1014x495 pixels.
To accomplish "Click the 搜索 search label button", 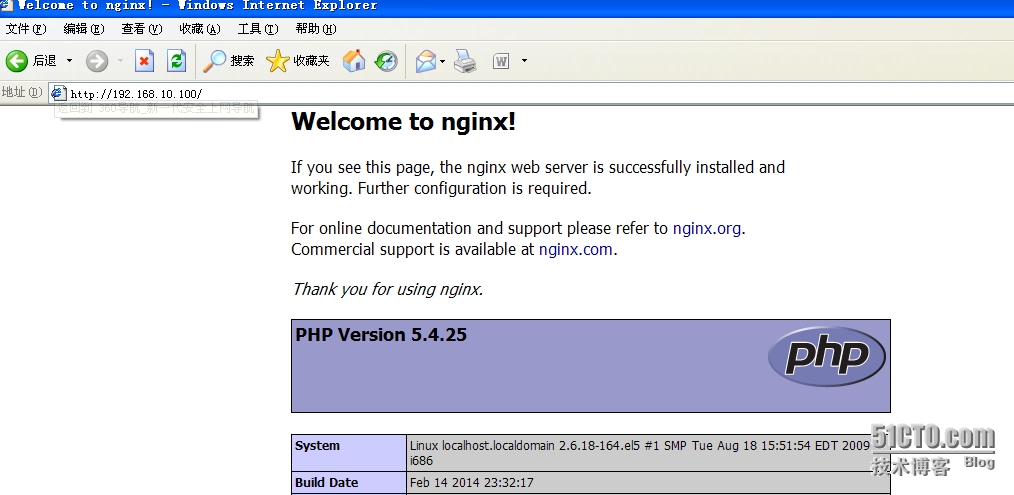I will (243, 61).
